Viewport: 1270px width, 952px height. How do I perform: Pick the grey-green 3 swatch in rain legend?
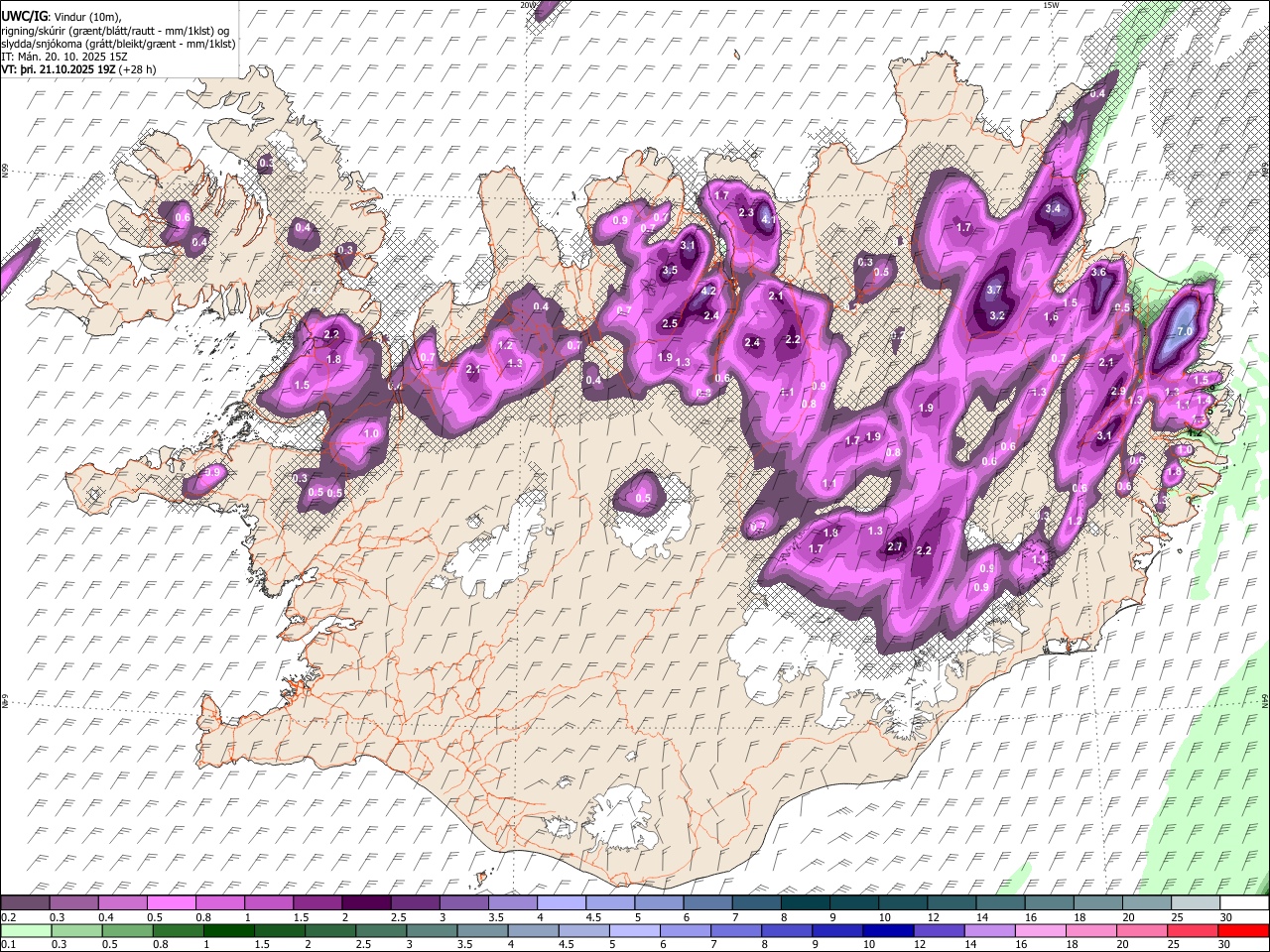(x=433, y=930)
